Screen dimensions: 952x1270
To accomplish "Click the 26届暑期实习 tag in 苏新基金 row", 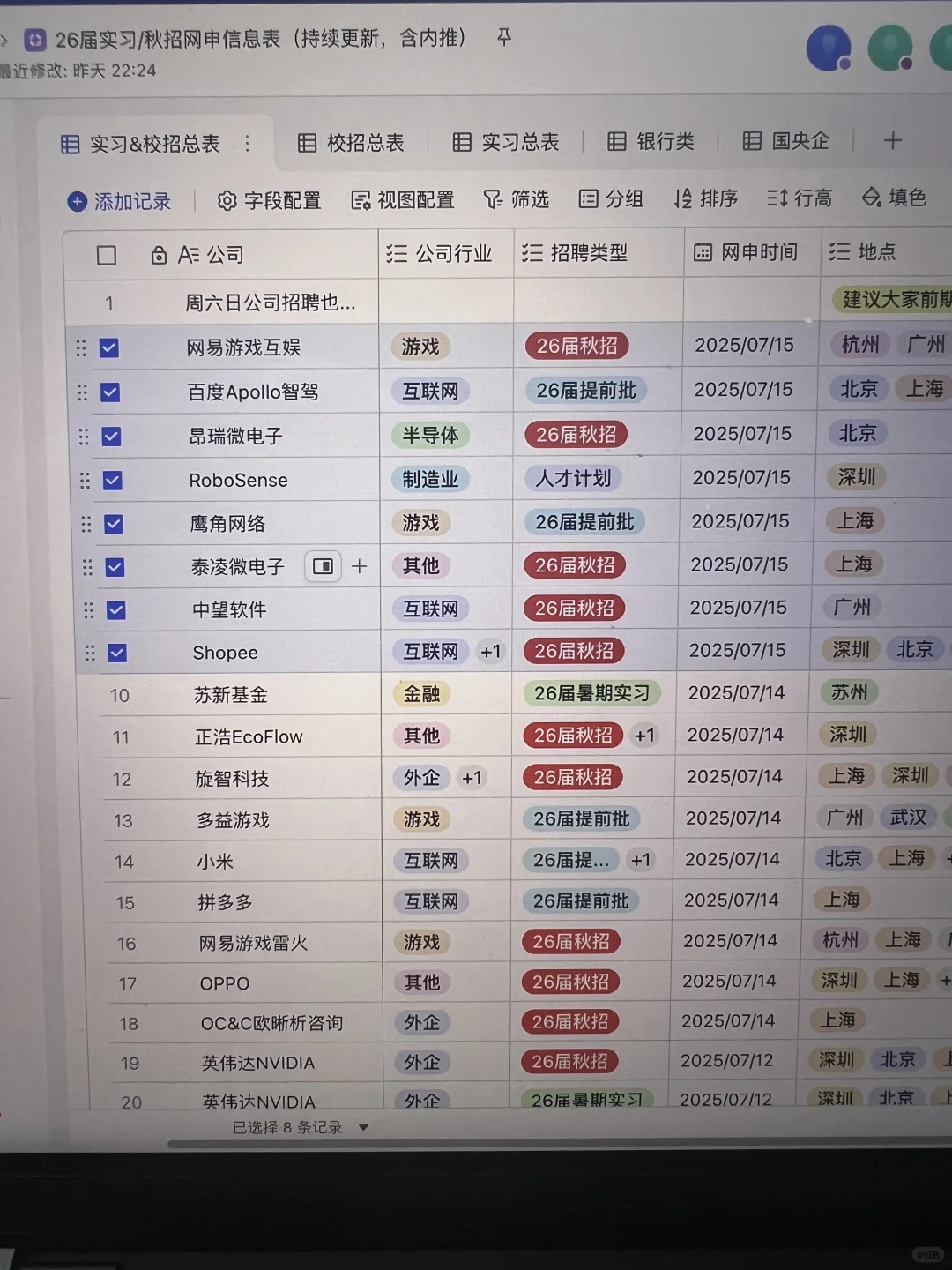I will click(x=591, y=693).
